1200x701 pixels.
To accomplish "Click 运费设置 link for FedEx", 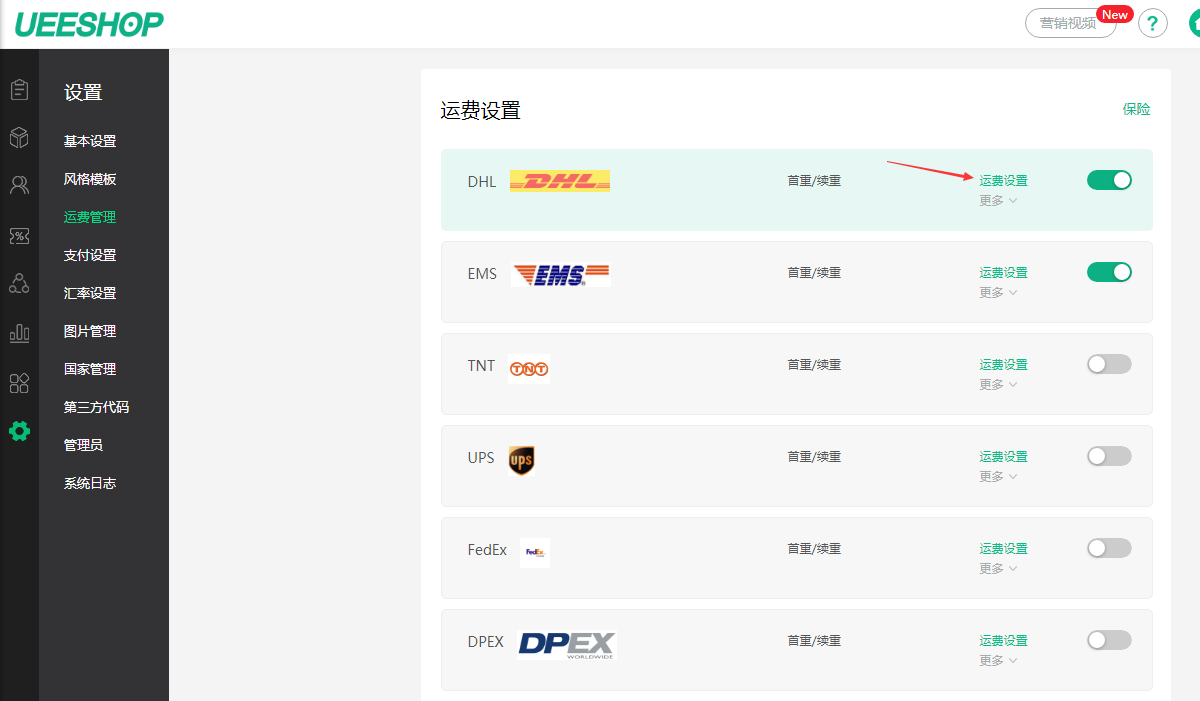I will click(x=1003, y=549).
